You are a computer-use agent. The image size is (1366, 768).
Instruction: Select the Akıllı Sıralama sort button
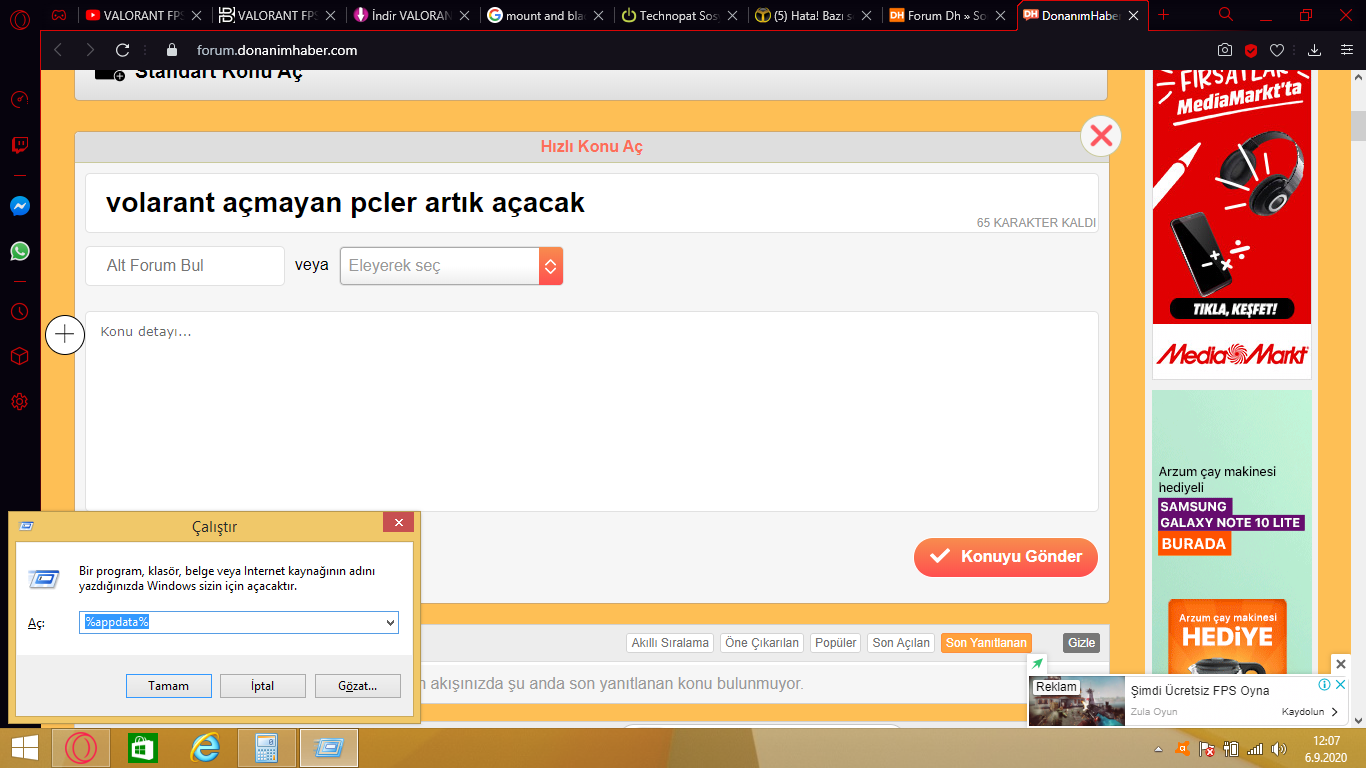tap(670, 643)
